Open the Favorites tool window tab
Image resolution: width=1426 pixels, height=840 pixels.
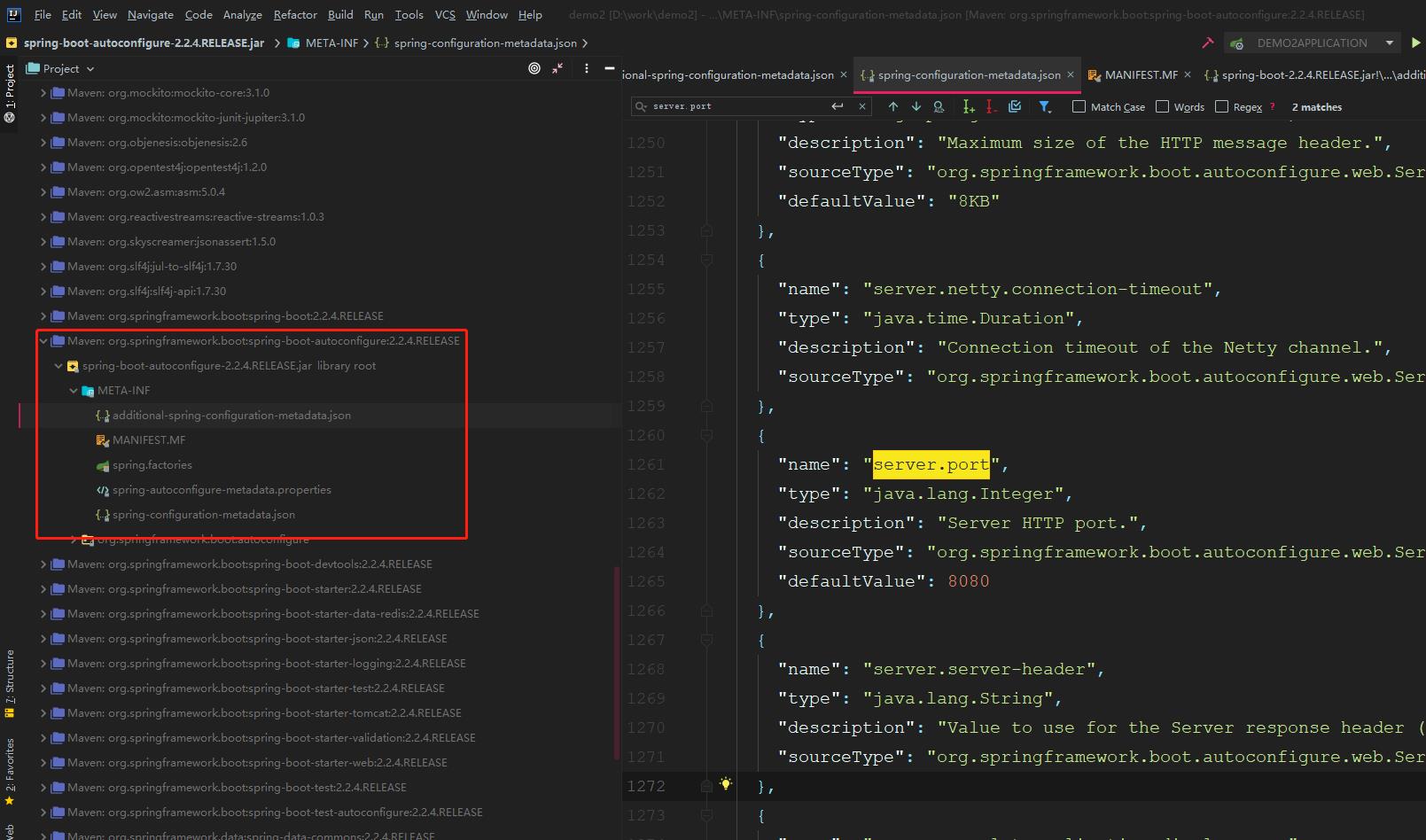click(x=9, y=771)
